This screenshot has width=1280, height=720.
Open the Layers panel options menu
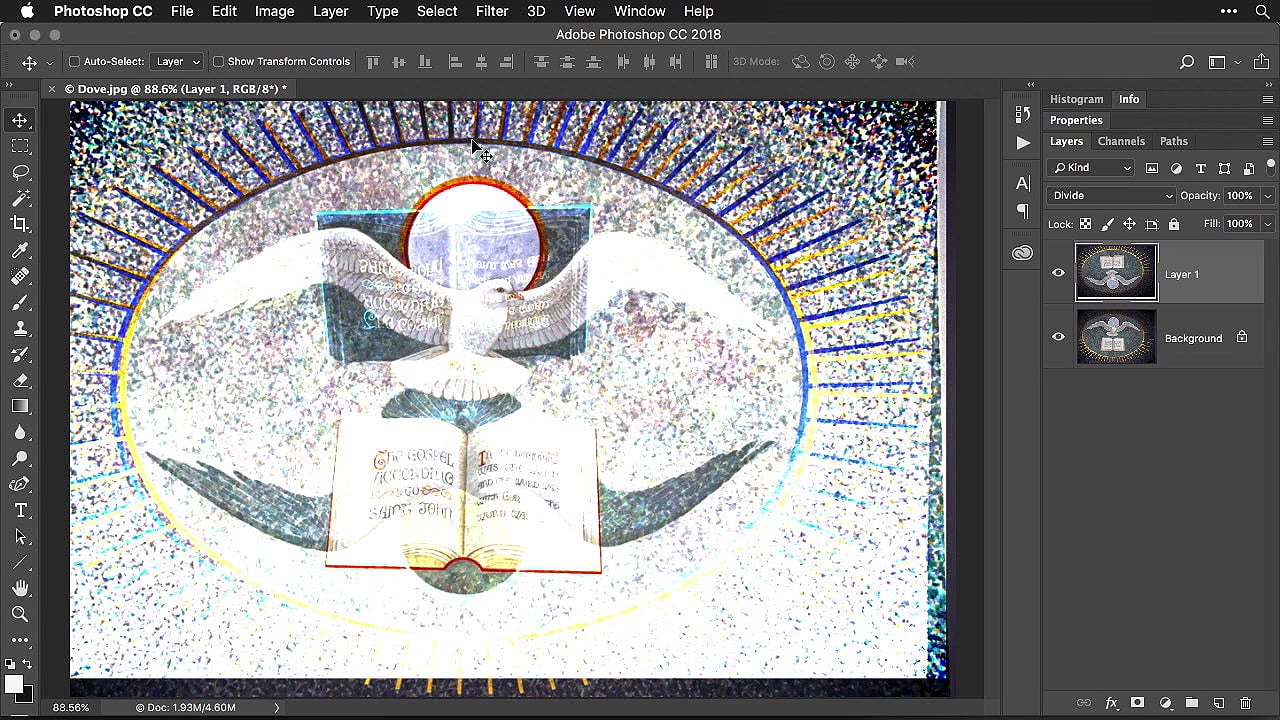pos(1268,142)
